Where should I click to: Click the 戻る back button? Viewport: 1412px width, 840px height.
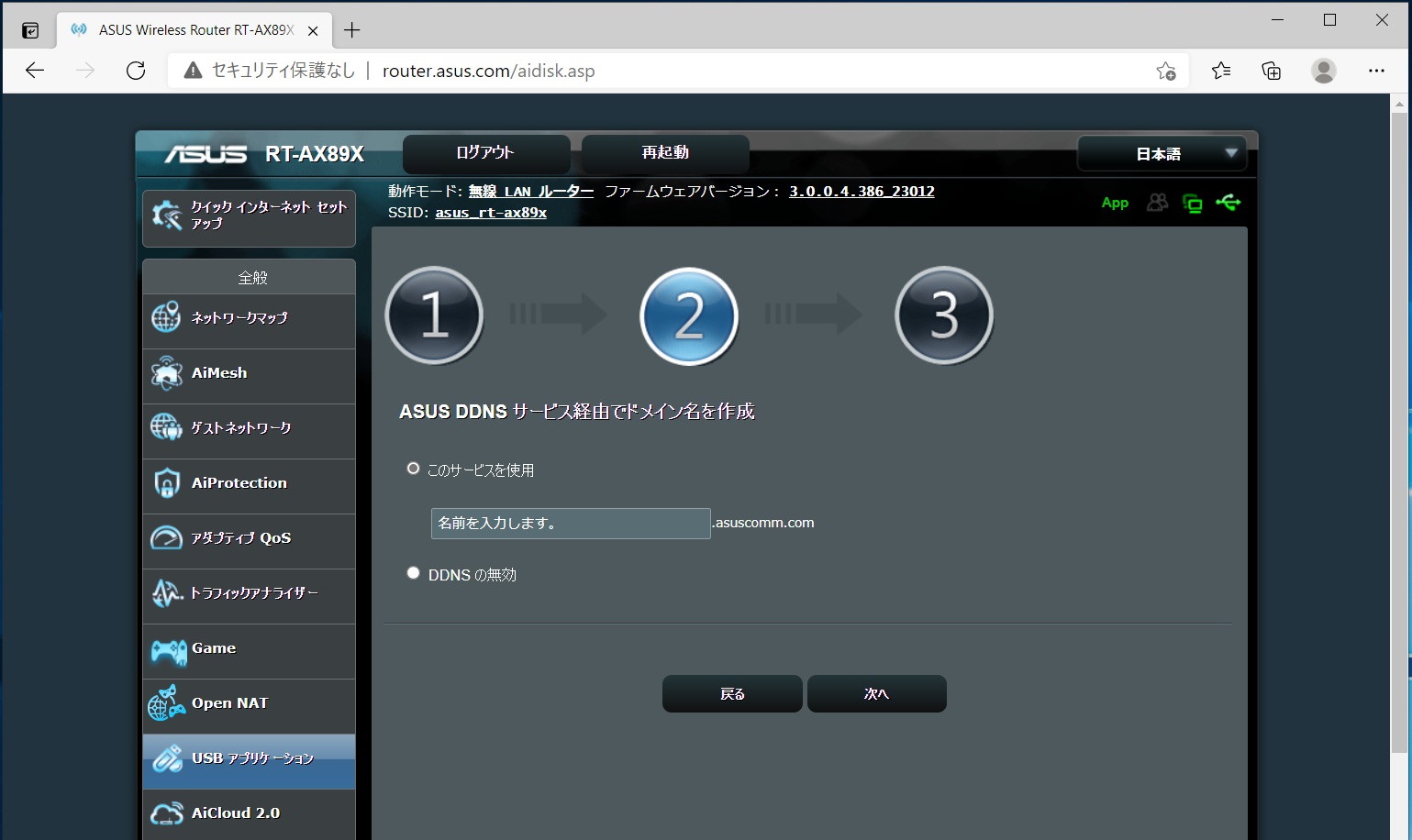pos(732,693)
